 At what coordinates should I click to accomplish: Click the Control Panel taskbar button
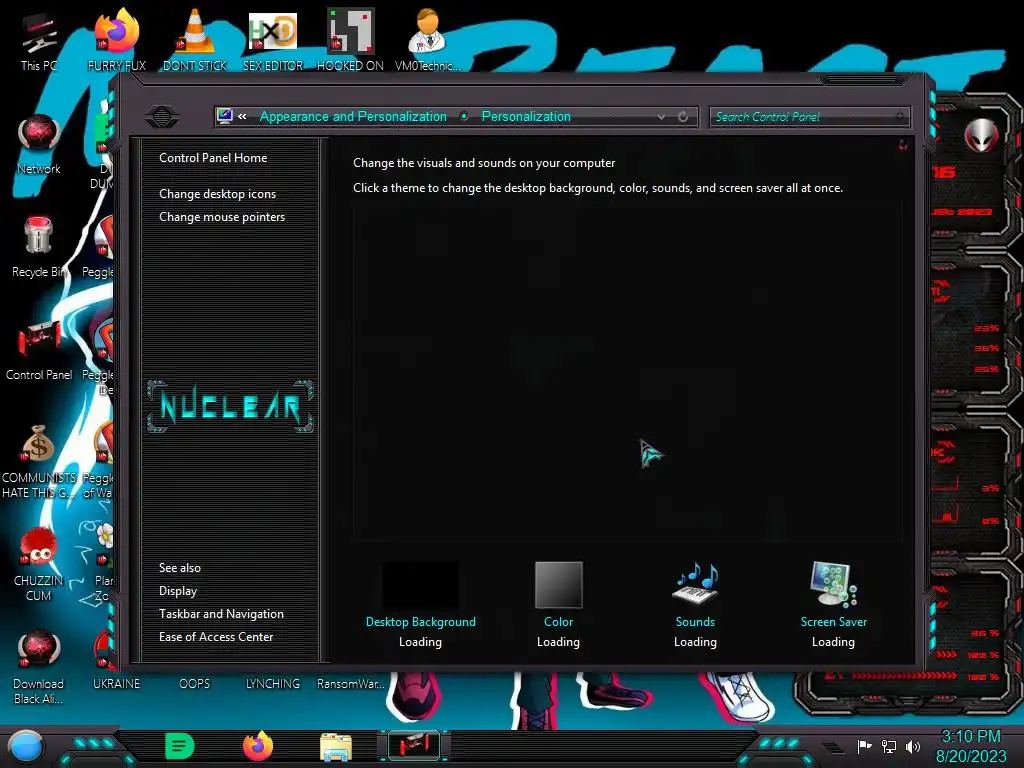point(414,746)
